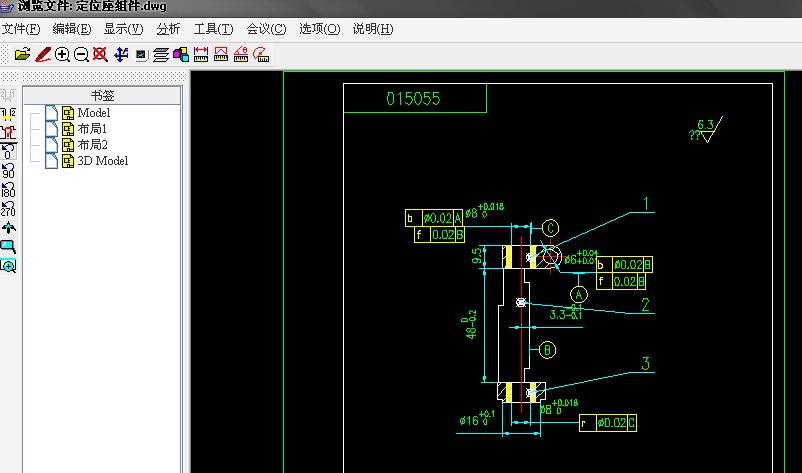Click the magnifier glass window sidebar icon
The image size is (802, 473).
[8, 266]
